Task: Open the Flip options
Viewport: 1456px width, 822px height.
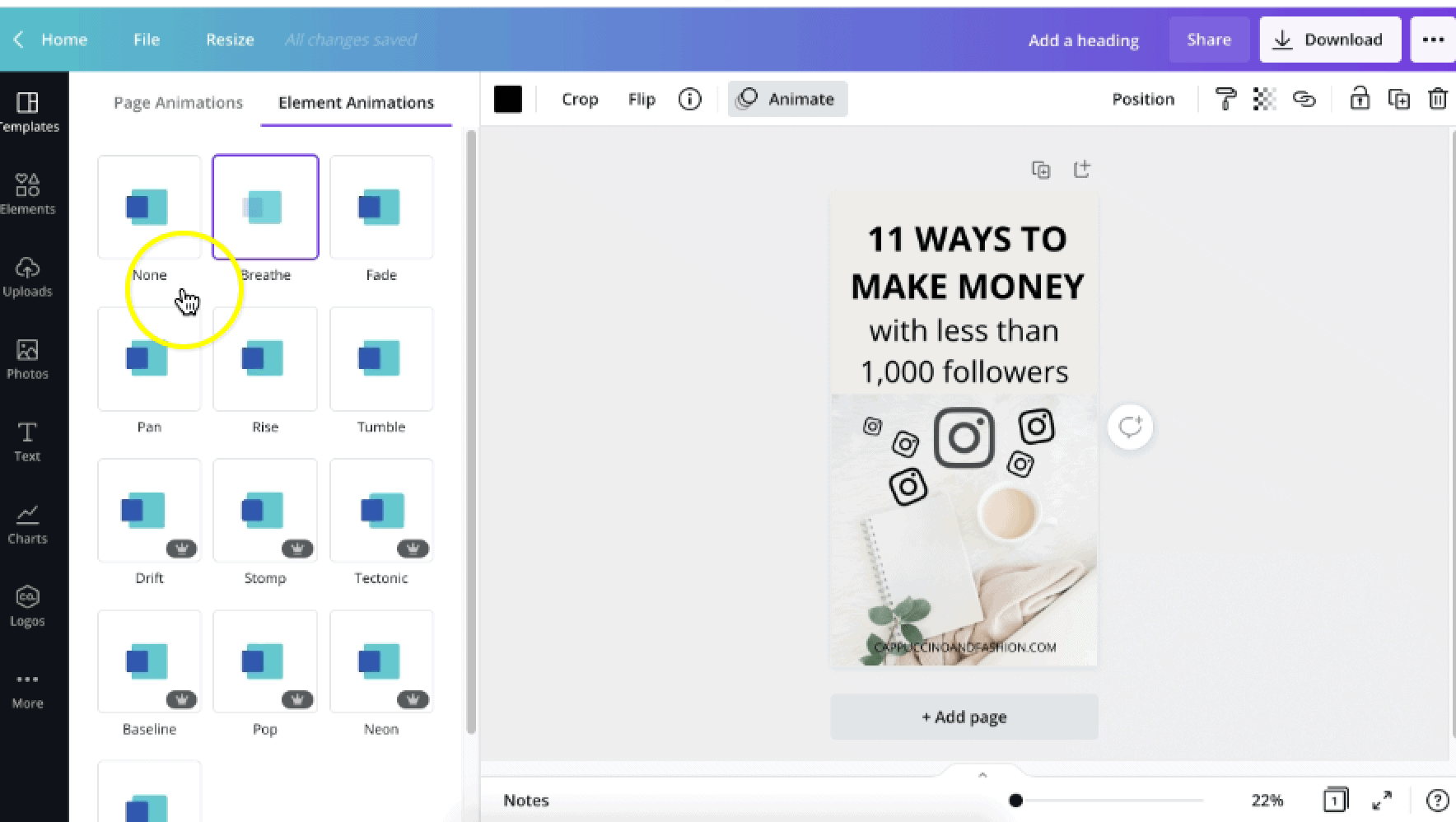Action: click(x=642, y=100)
